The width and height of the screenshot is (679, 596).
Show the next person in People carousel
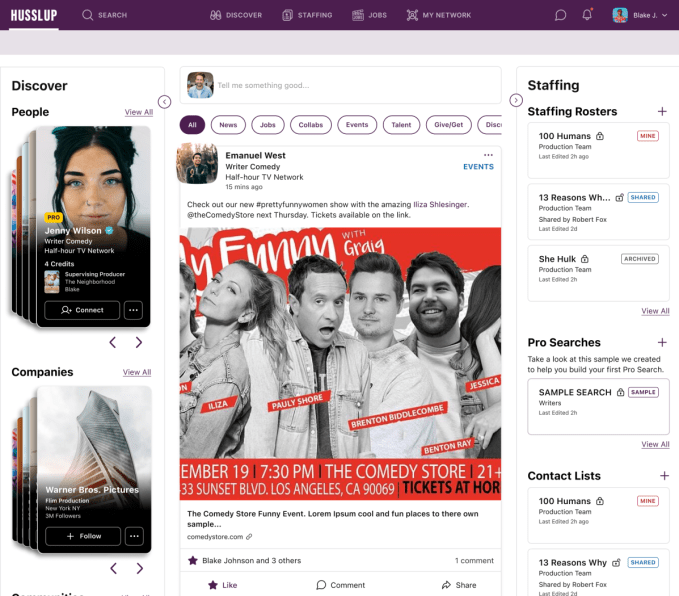pyautogui.click(x=139, y=343)
